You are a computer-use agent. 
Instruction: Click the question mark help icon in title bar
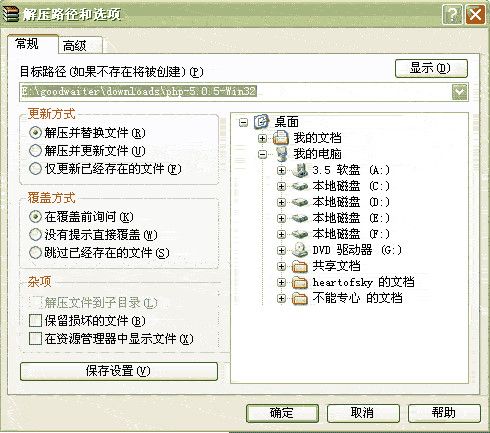[452, 14]
